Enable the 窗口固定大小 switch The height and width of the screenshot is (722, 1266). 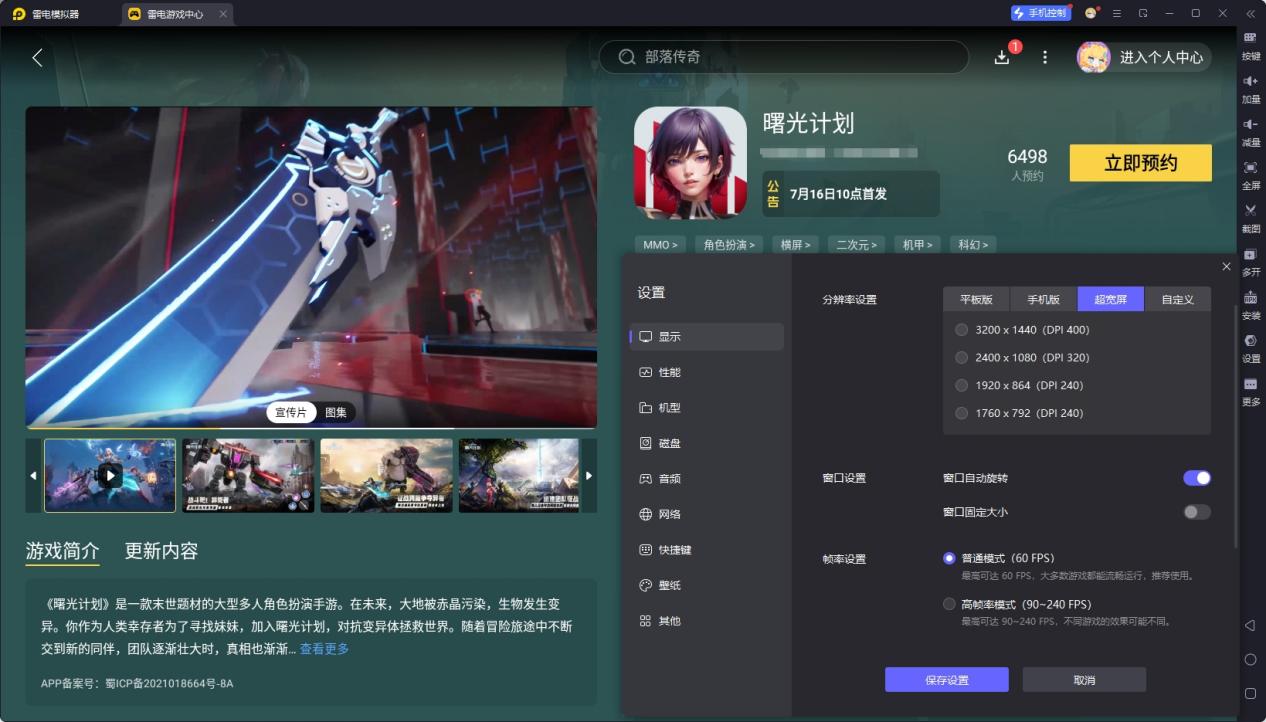[x=1197, y=512]
